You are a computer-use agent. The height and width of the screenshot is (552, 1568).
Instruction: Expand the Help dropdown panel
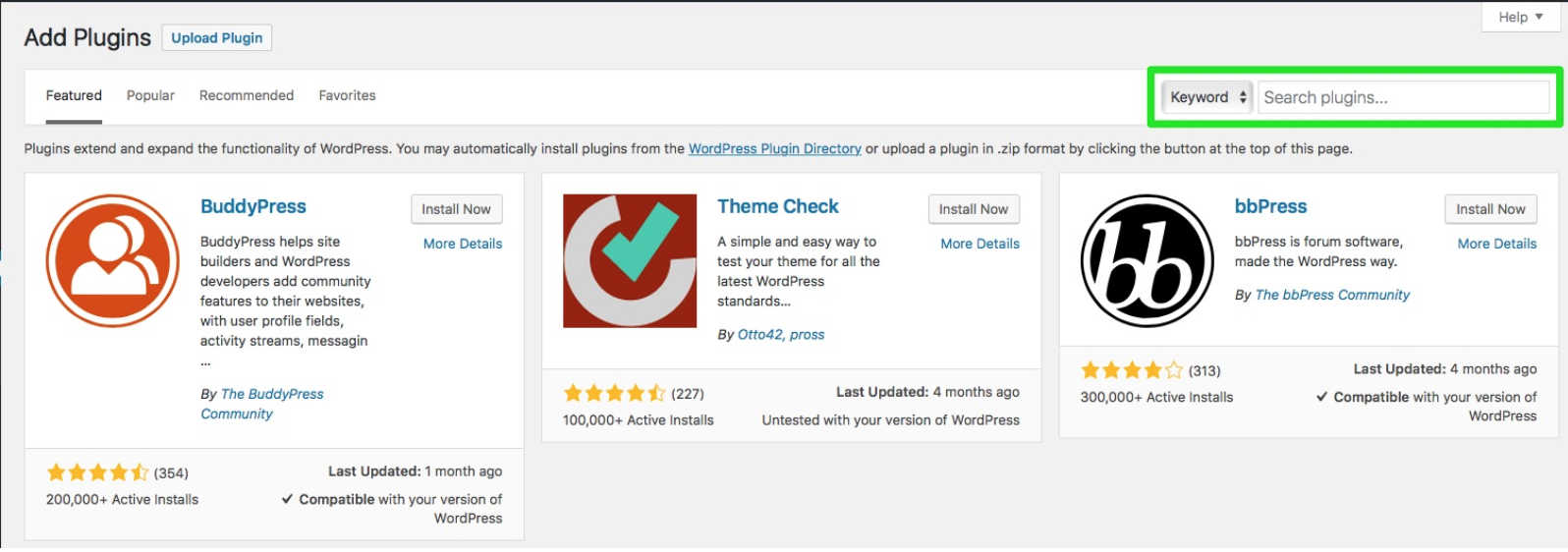[x=1520, y=17]
